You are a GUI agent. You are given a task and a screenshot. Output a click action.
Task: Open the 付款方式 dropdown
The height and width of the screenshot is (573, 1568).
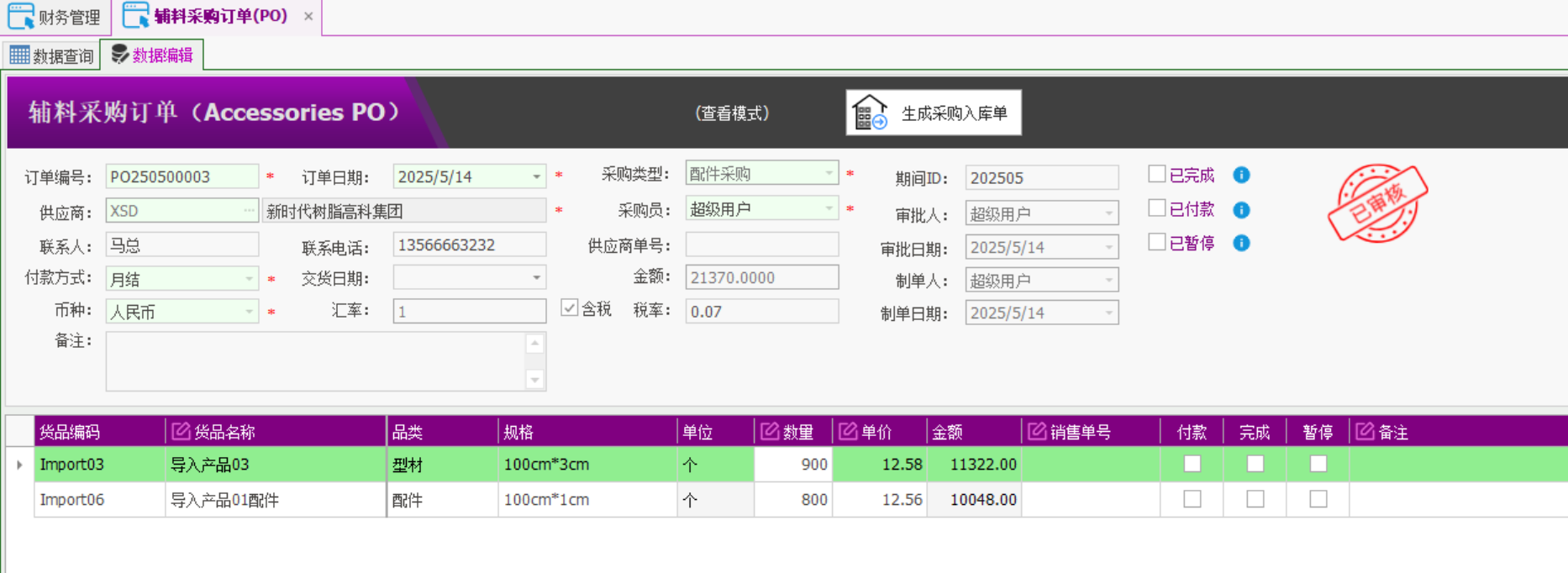249,278
